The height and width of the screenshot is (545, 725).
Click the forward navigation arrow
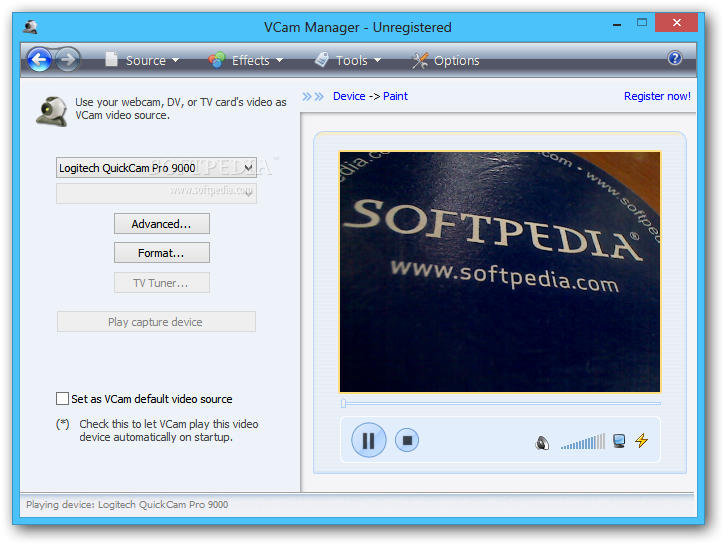pyautogui.click(x=68, y=60)
